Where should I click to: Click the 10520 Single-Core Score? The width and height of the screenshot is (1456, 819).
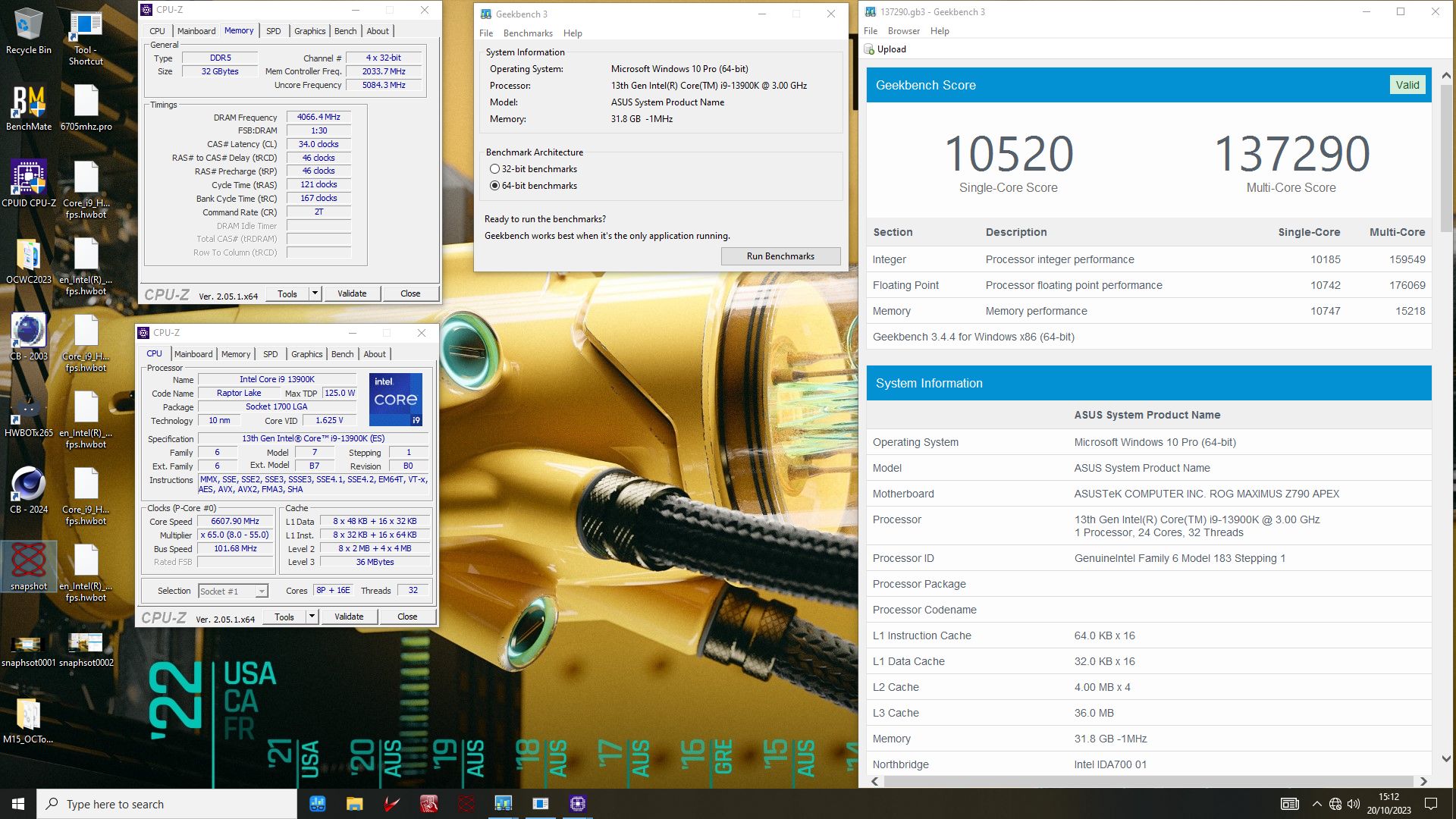click(1009, 154)
